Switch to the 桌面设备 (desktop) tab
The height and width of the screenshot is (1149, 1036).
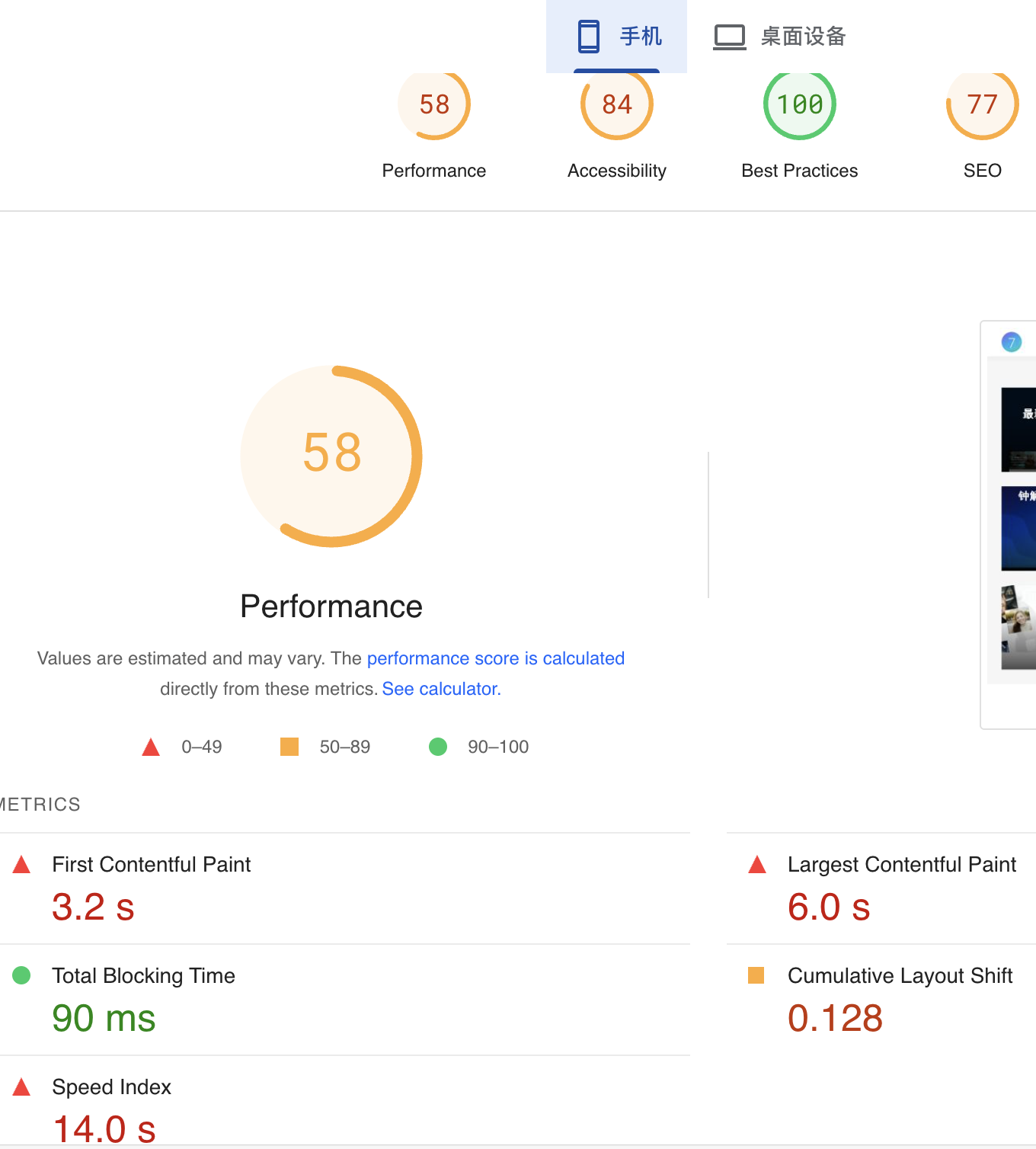point(780,36)
